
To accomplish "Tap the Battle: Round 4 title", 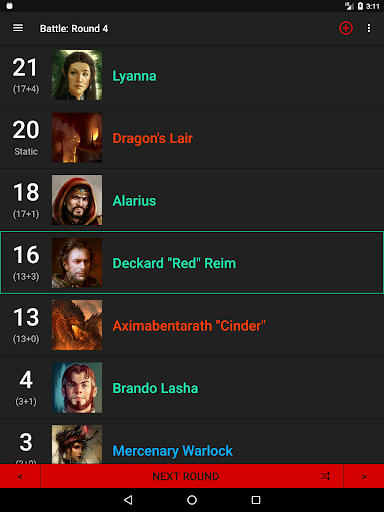I will (74, 29).
